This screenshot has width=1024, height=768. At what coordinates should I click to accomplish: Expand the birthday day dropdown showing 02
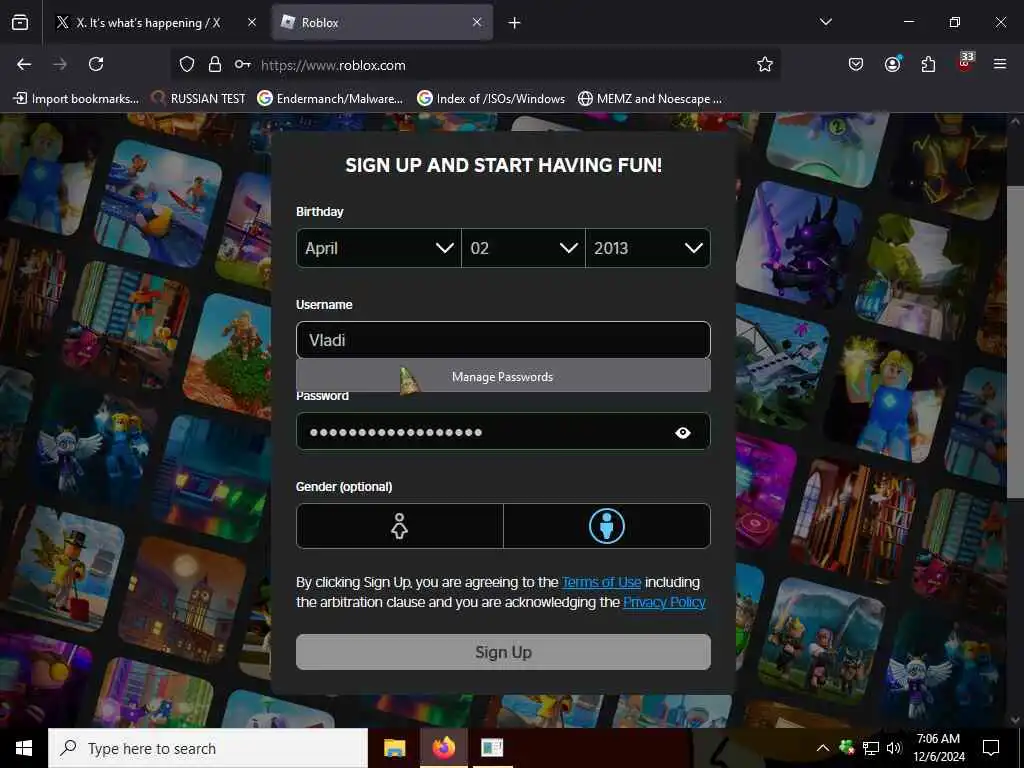[523, 248]
